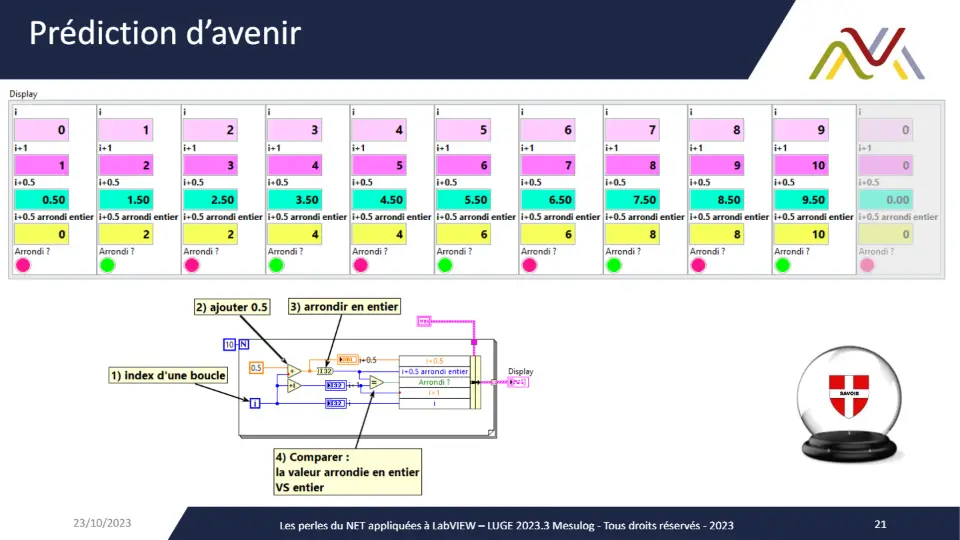The width and height of the screenshot is (960, 540).
Task: Select the auto-indexing tunnel on the loop's right edge
Action: [494, 382]
